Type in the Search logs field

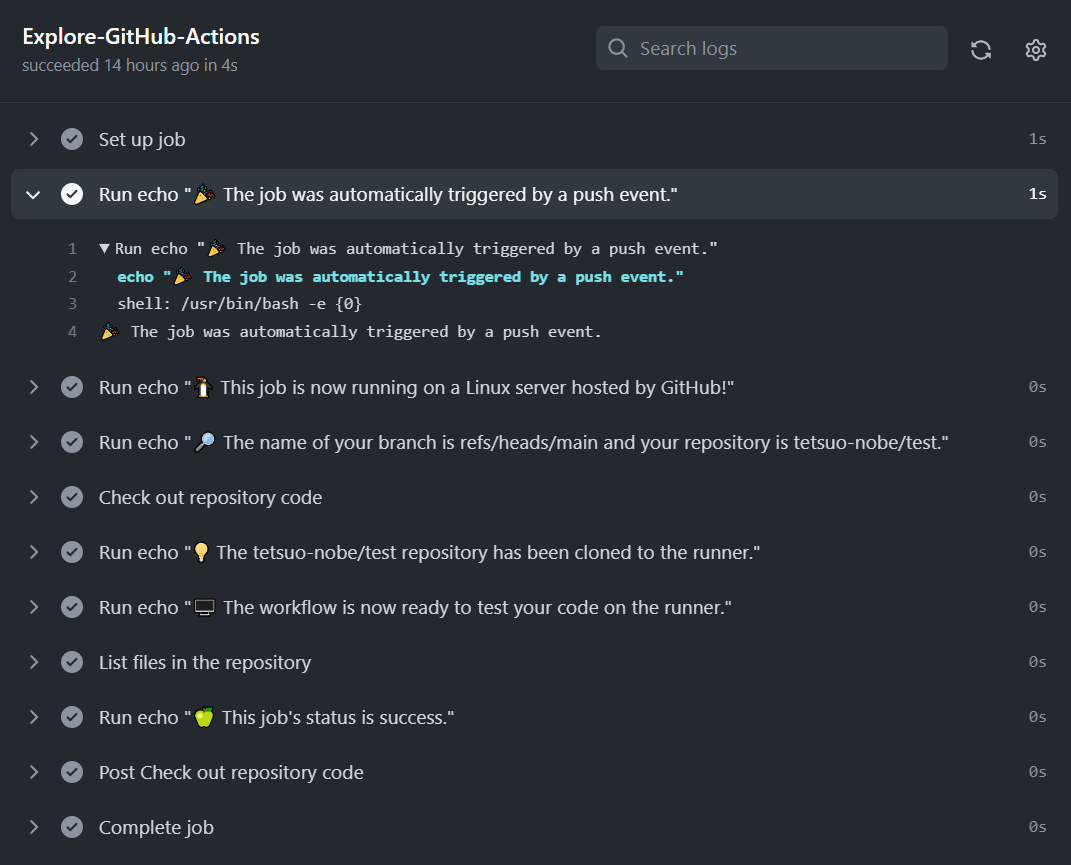[x=785, y=48]
